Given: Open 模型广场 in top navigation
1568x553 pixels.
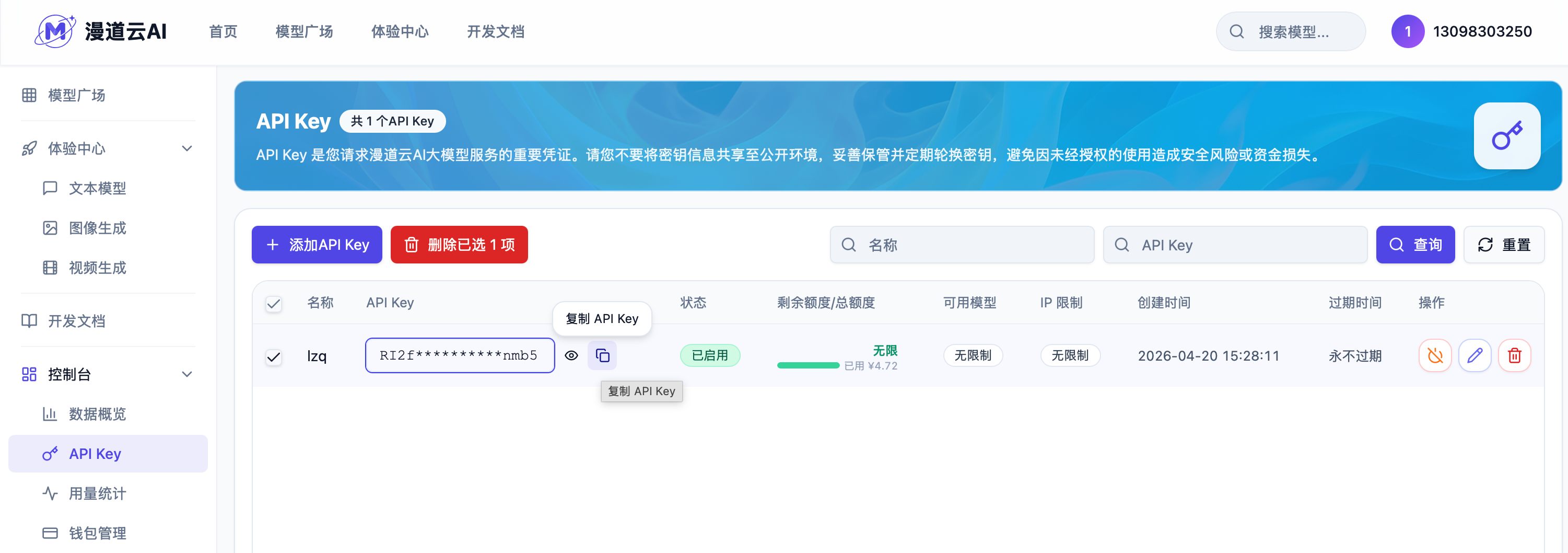Looking at the screenshot, I should pyautogui.click(x=304, y=32).
